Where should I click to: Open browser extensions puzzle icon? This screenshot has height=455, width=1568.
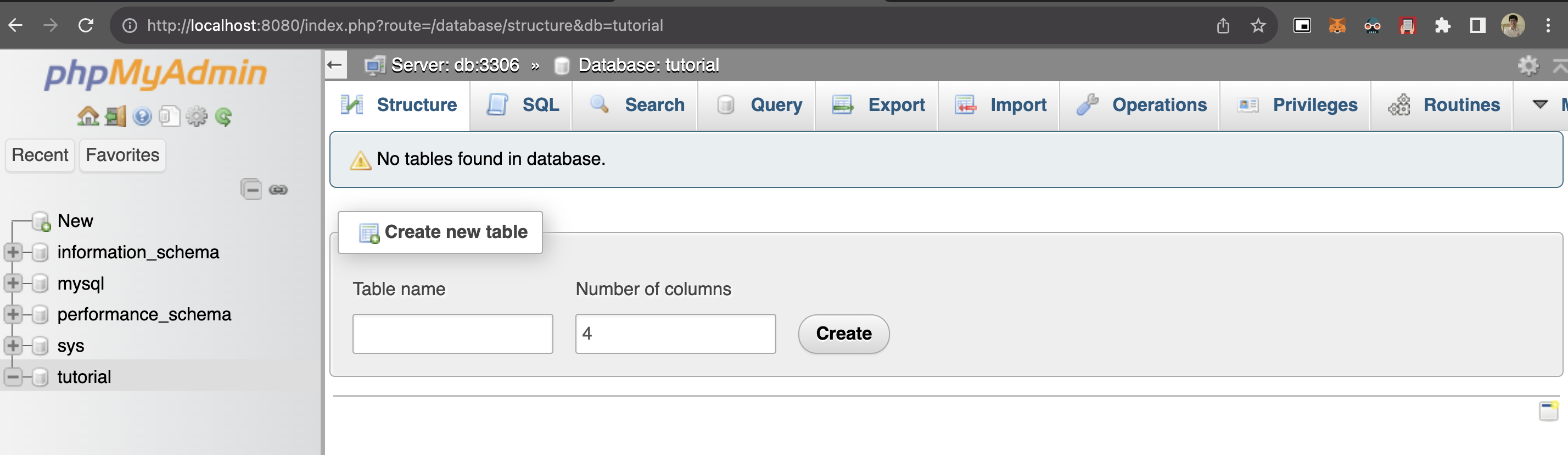click(x=1442, y=26)
